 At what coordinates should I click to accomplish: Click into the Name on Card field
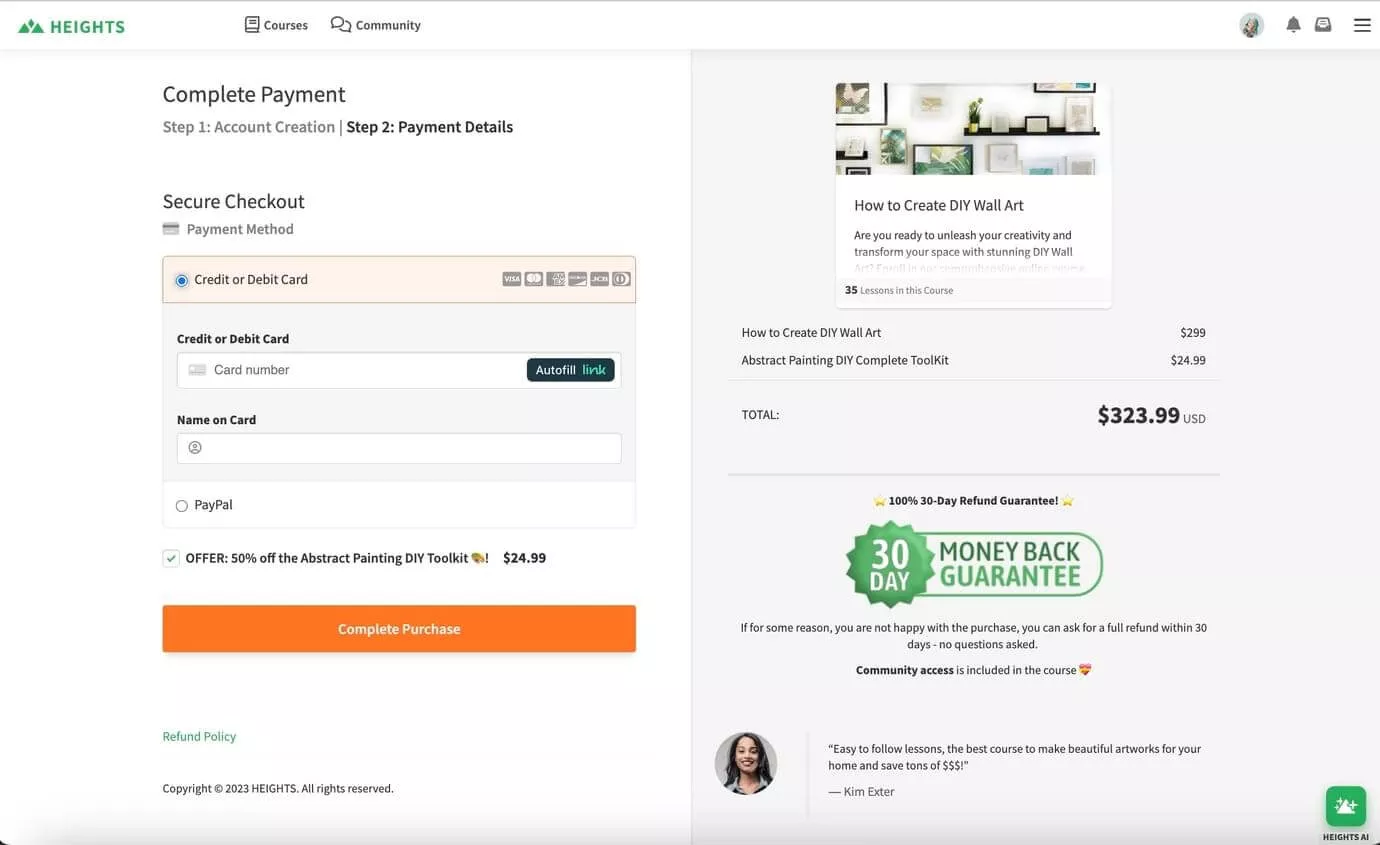click(399, 448)
